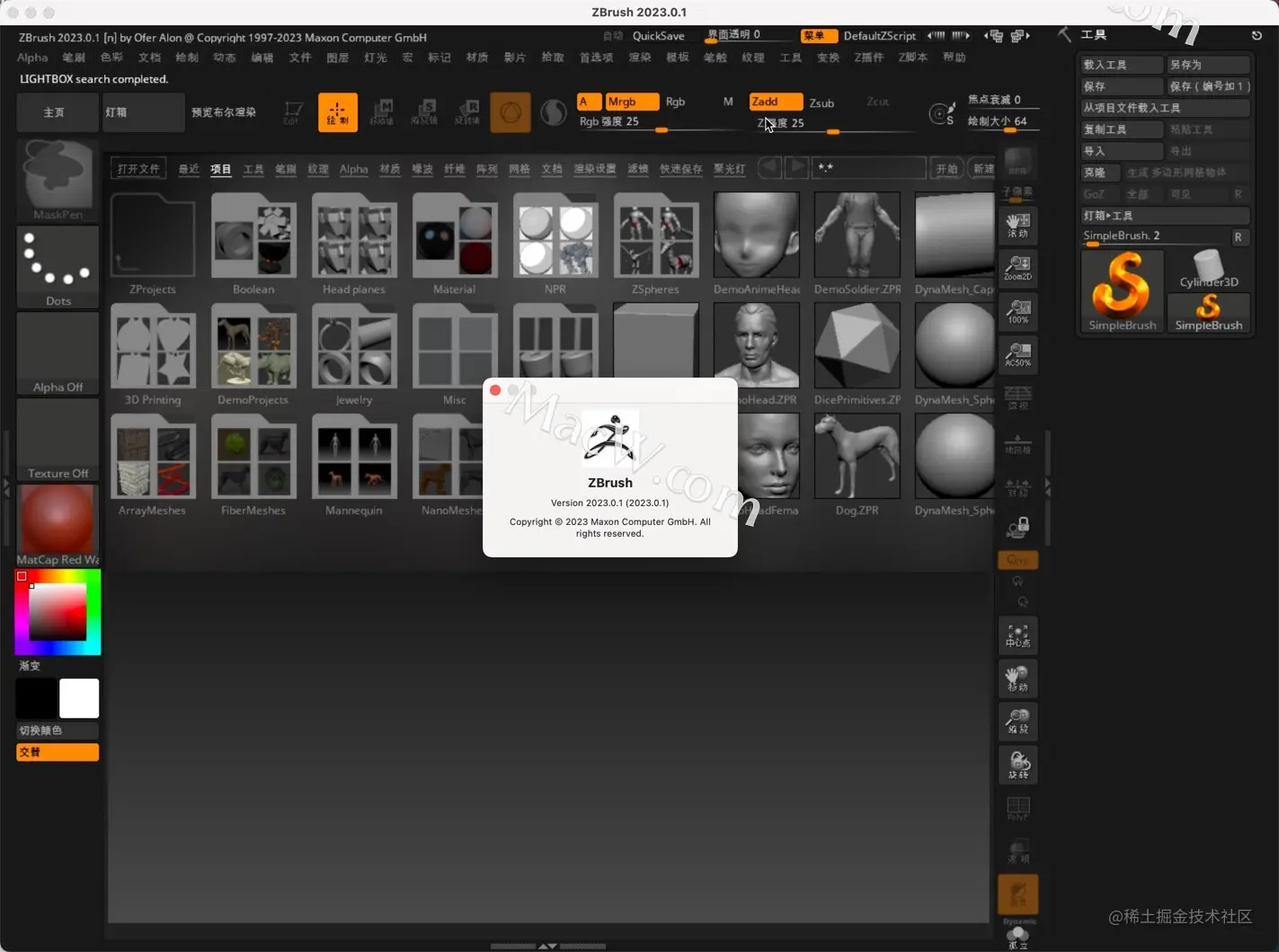Click the 100% actual size icon
This screenshot has height=952, width=1279.
(1017, 311)
